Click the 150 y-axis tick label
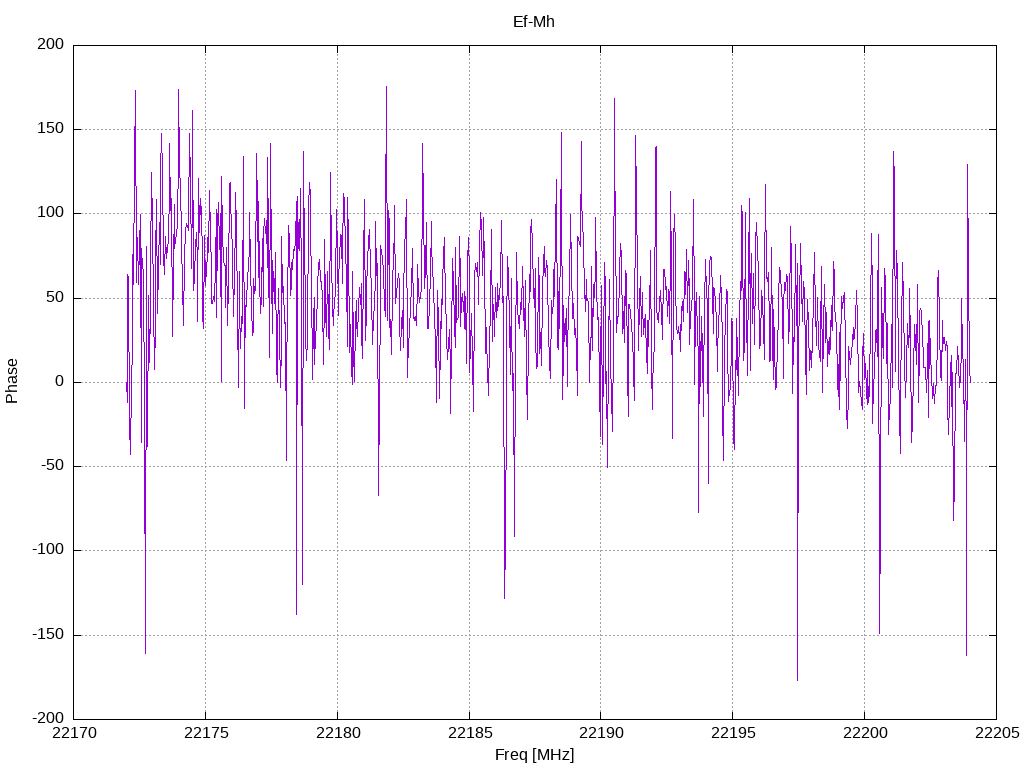 [51, 129]
